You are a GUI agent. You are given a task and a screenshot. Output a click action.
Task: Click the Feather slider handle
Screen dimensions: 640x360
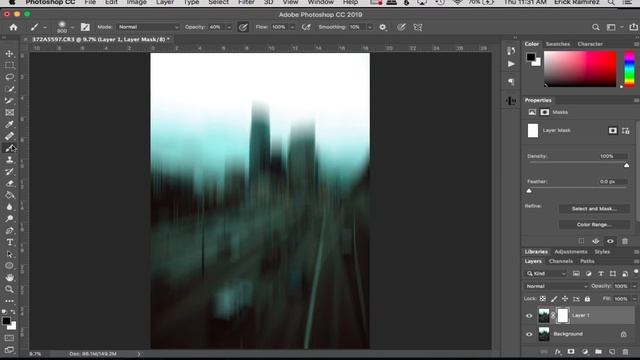(x=529, y=191)
